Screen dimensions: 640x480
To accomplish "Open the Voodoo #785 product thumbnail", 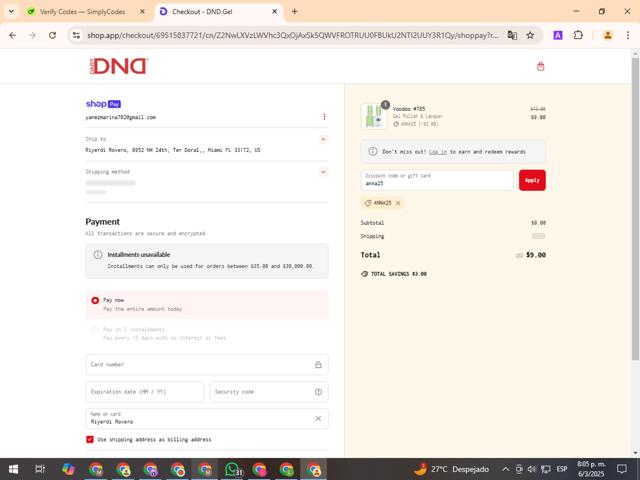I will pos(374,116).
